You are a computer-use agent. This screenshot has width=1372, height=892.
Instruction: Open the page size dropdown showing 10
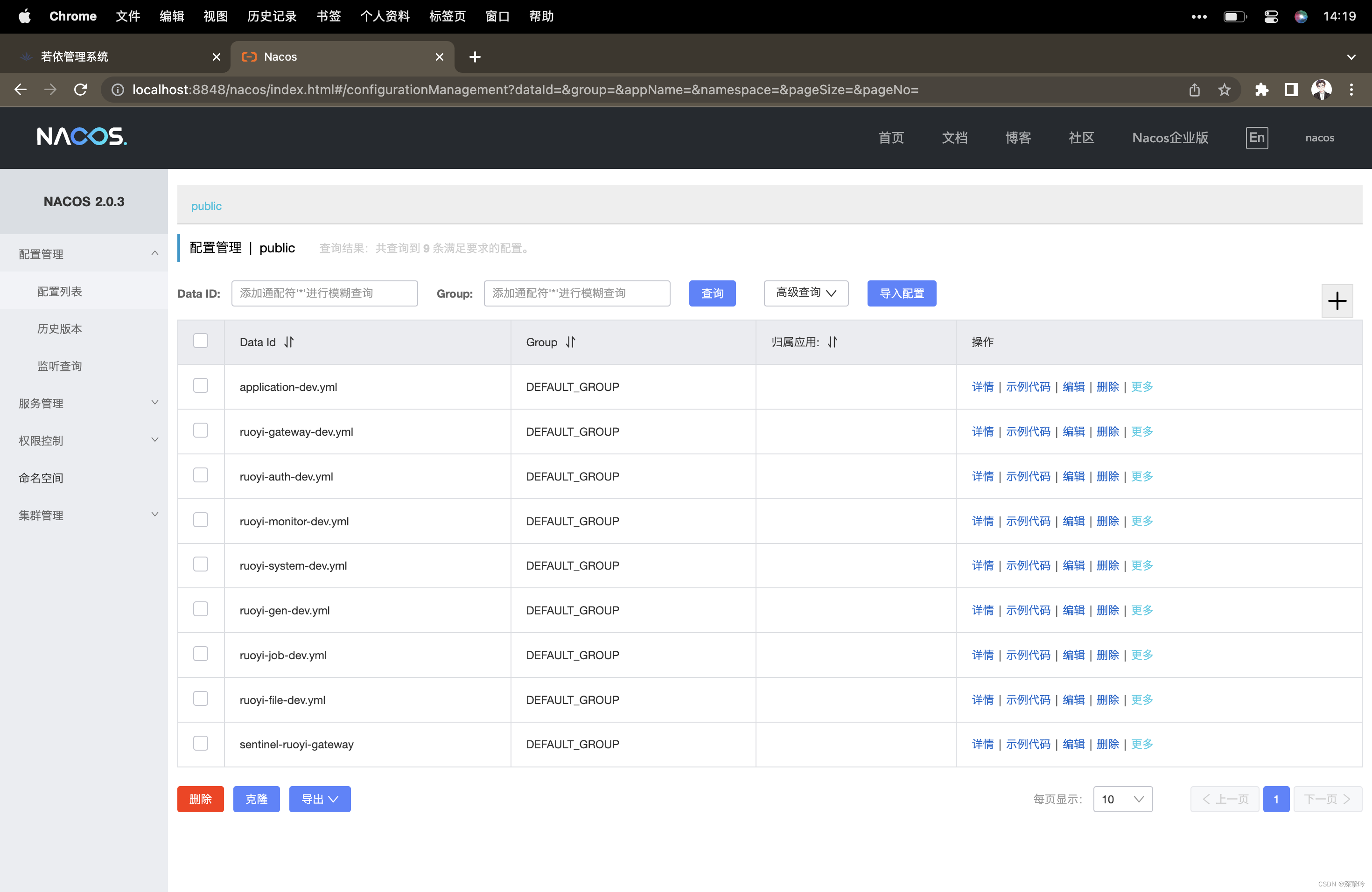(1122, 799)
